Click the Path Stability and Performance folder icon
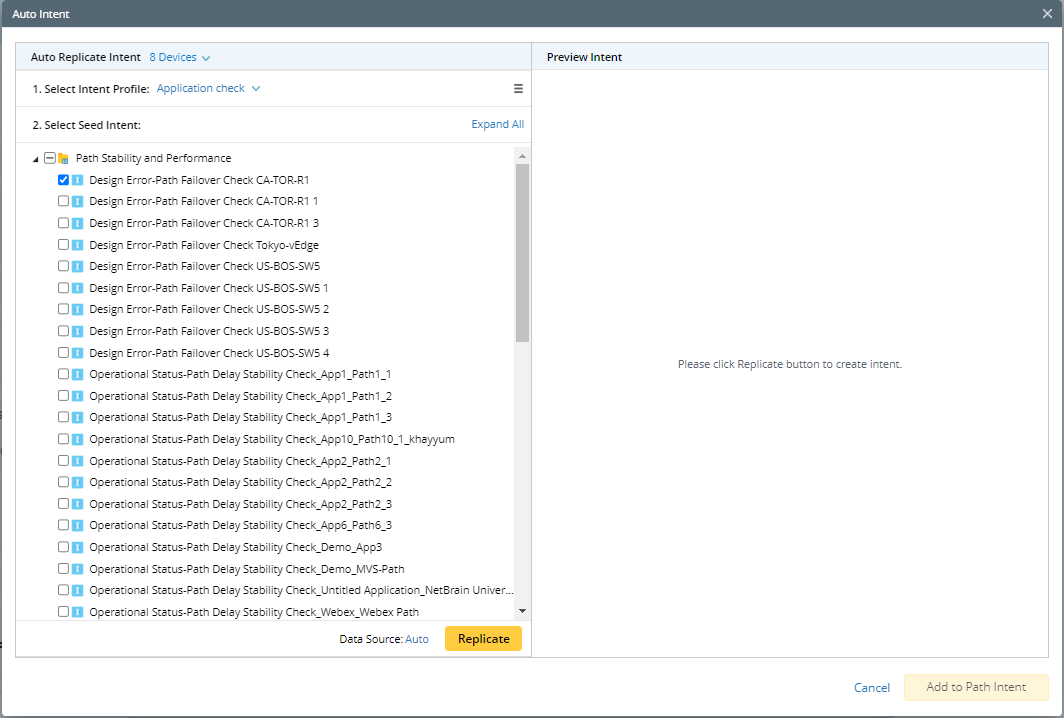 (x=63, y=158)
